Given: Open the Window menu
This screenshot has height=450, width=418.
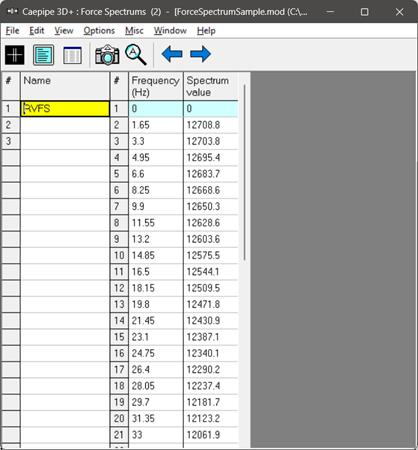Looking at the screenshot, I should point(170,31).
